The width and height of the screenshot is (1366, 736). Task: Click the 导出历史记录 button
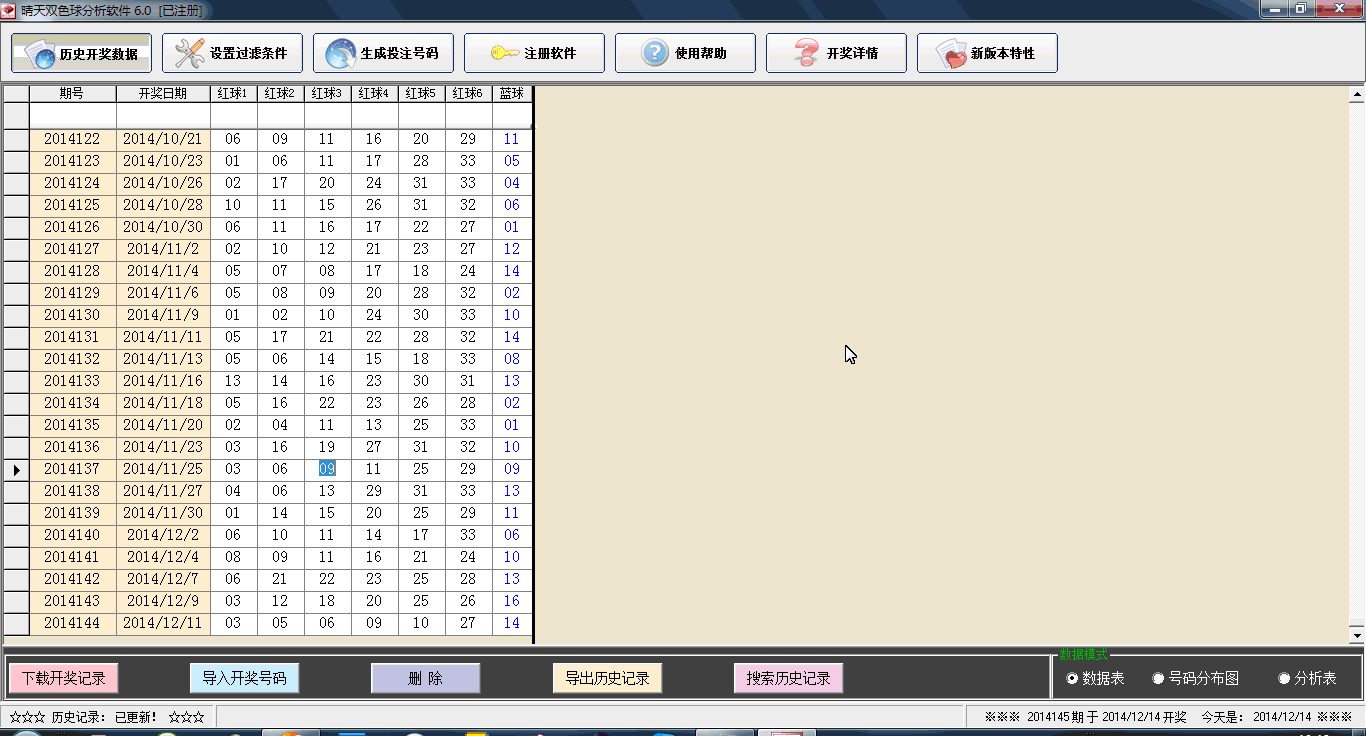pyautogui.click(x=607, y=678)
